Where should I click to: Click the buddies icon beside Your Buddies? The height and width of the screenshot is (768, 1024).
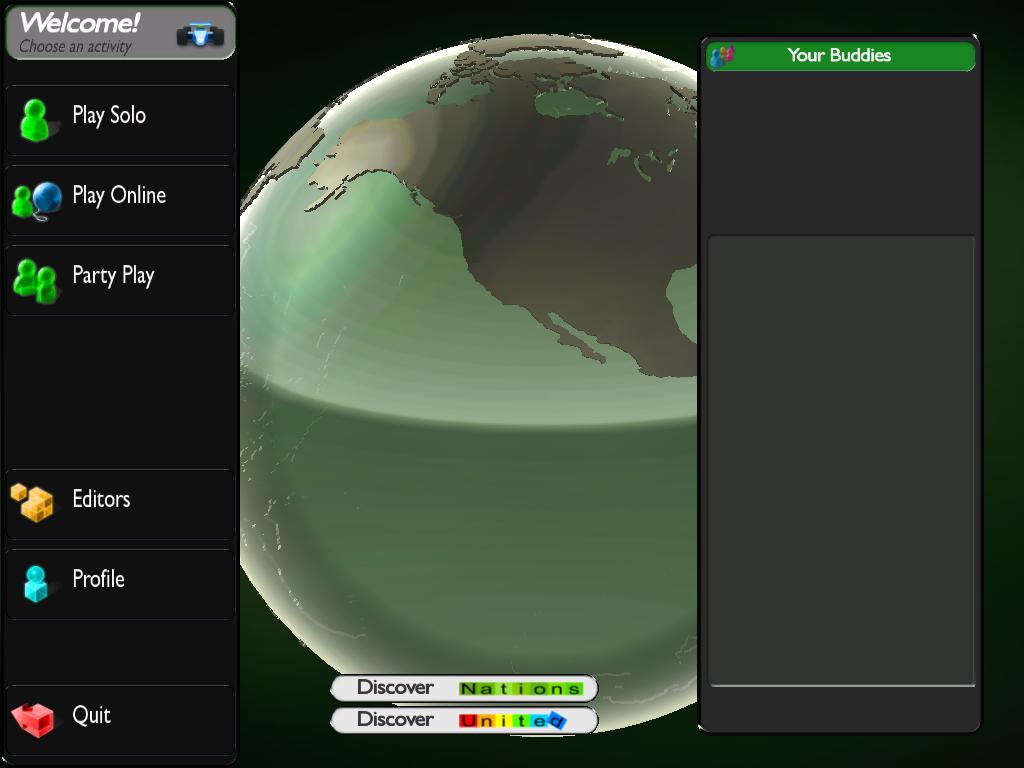click(722, 56)
